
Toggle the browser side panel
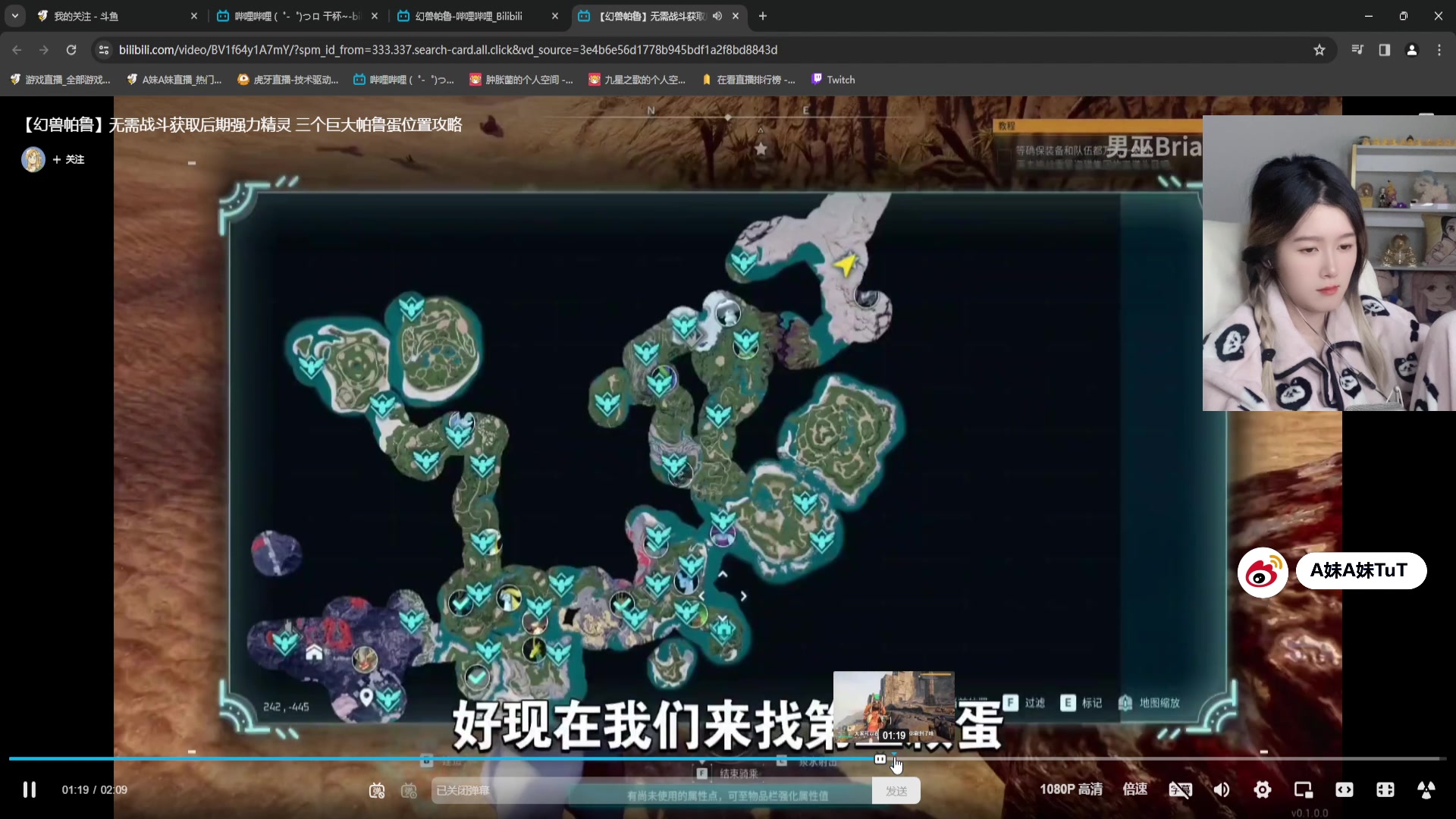[1385, 50]
